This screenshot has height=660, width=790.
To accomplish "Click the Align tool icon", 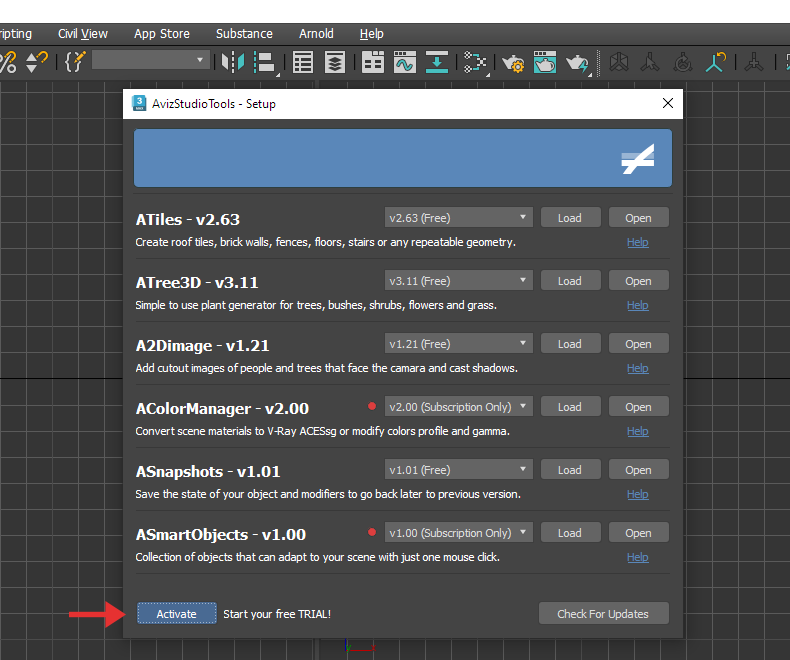I will coord(265,62).
